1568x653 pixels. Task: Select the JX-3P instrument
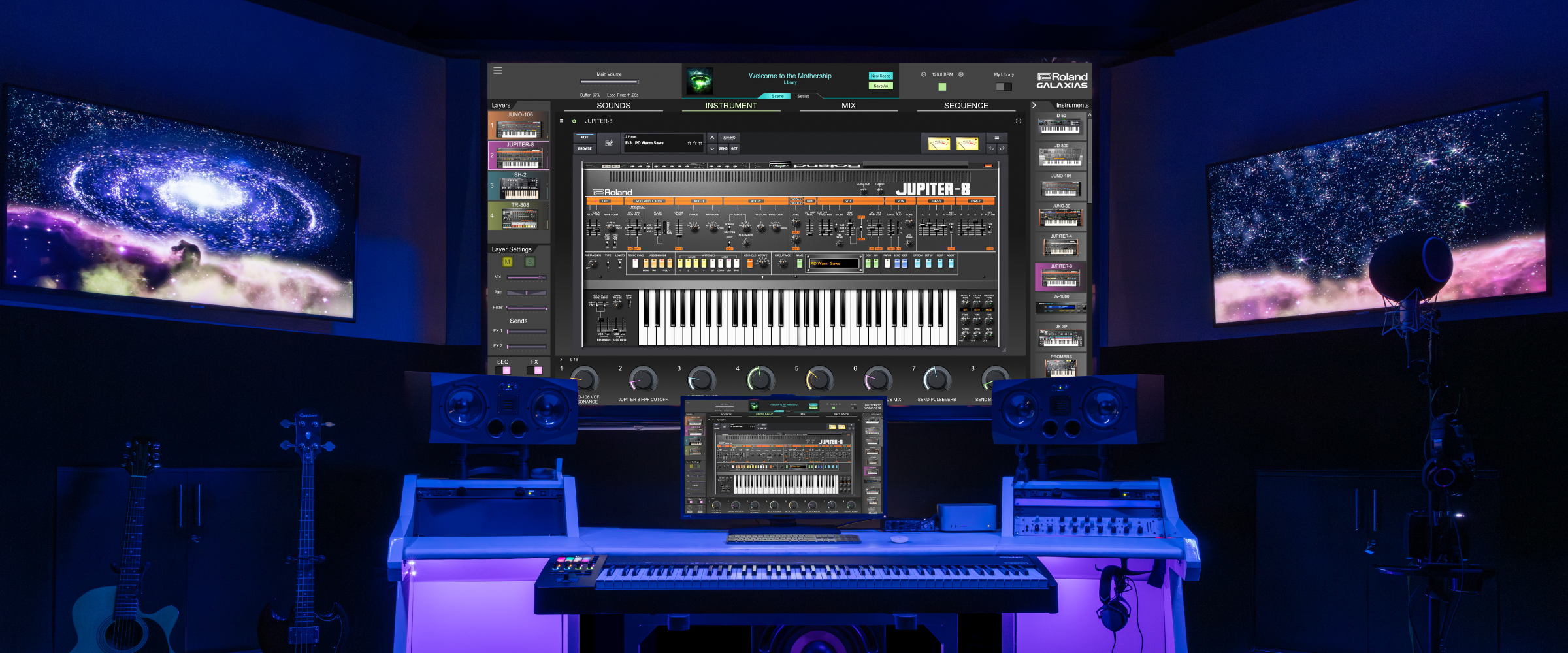[1061, 336]
